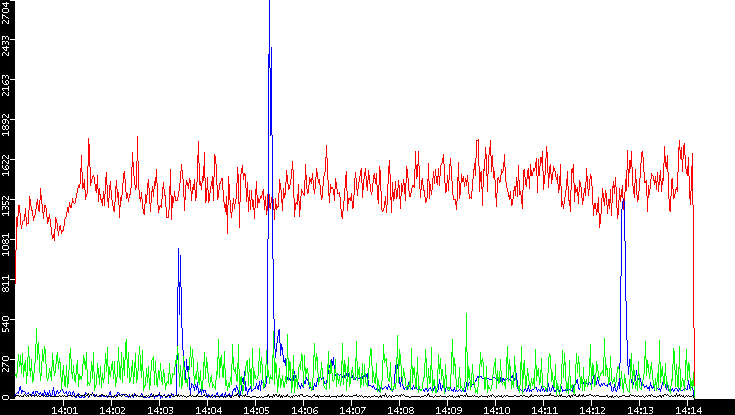This screenshot has height=415, width=735.
Task: Click the 14:08 time axis label
Action: [401, 410]
